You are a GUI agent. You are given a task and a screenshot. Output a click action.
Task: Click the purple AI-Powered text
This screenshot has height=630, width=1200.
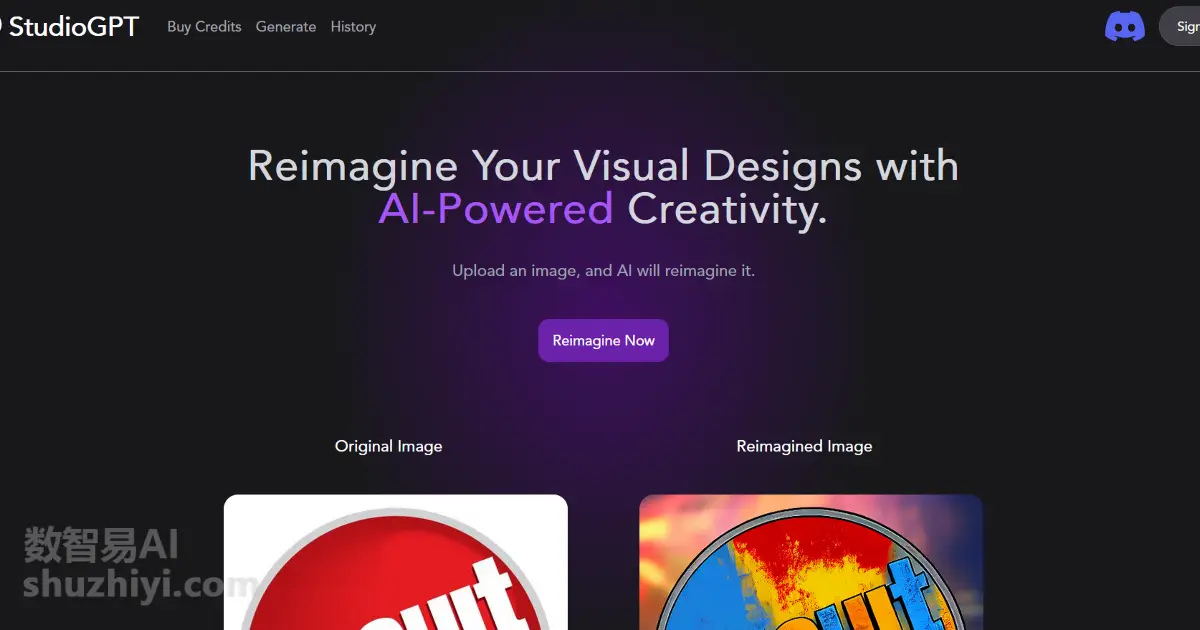coord(496,209)
